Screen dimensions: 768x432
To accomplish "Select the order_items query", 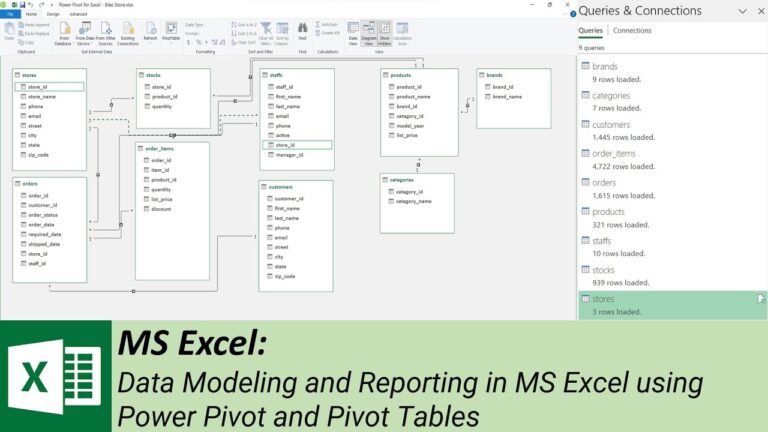I will pos(672,159).
